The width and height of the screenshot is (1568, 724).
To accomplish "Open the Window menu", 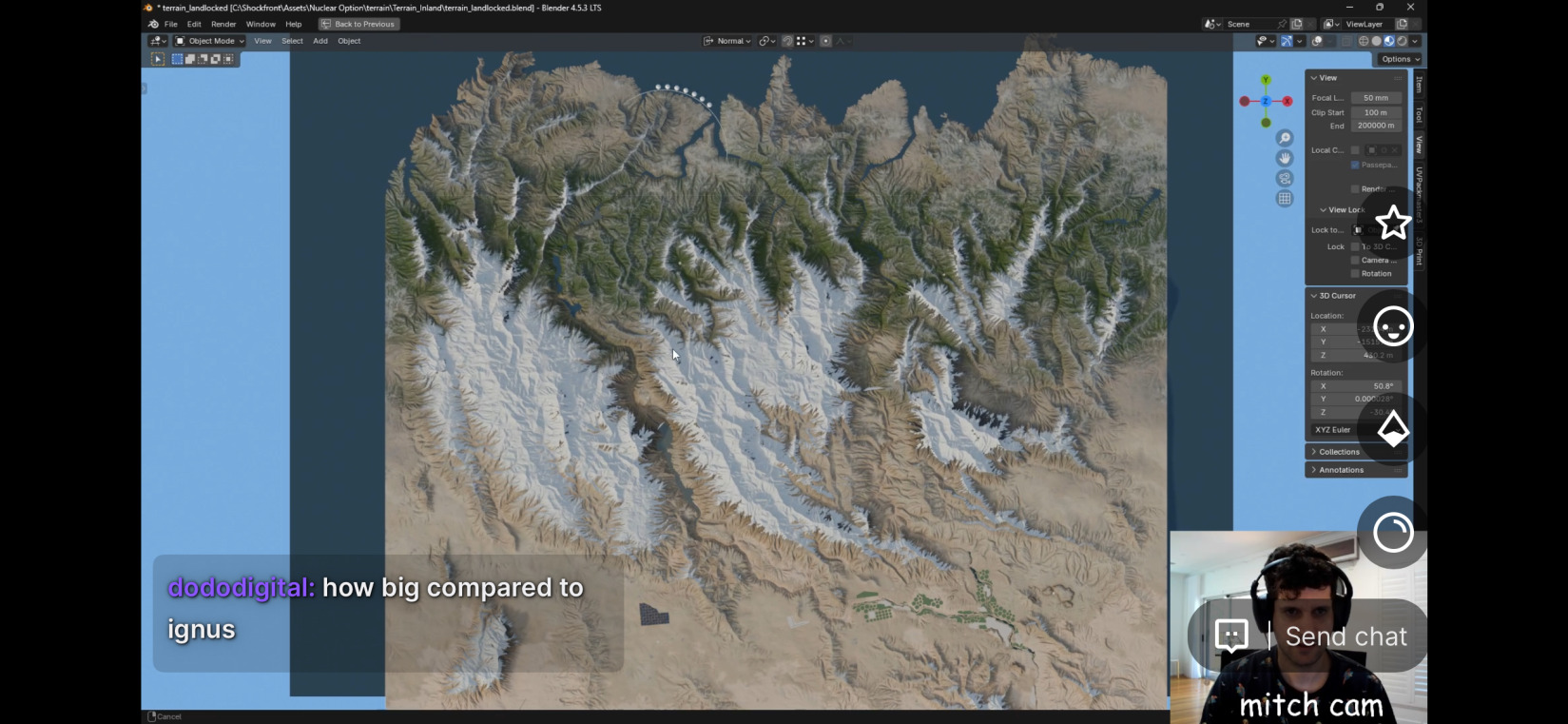I will pos(261,24).
